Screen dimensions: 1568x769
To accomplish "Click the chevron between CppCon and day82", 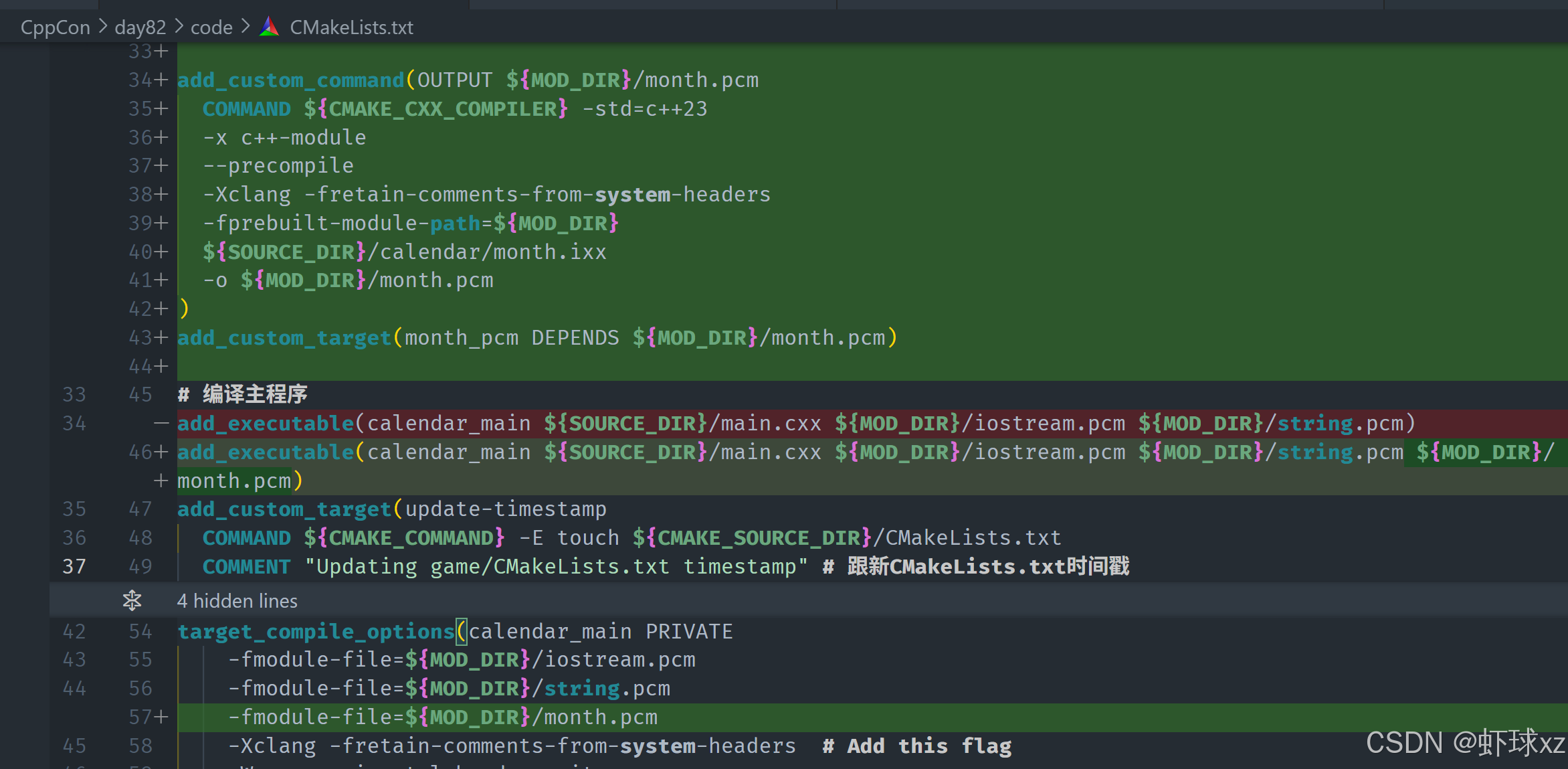I will [x=103, y=27].
